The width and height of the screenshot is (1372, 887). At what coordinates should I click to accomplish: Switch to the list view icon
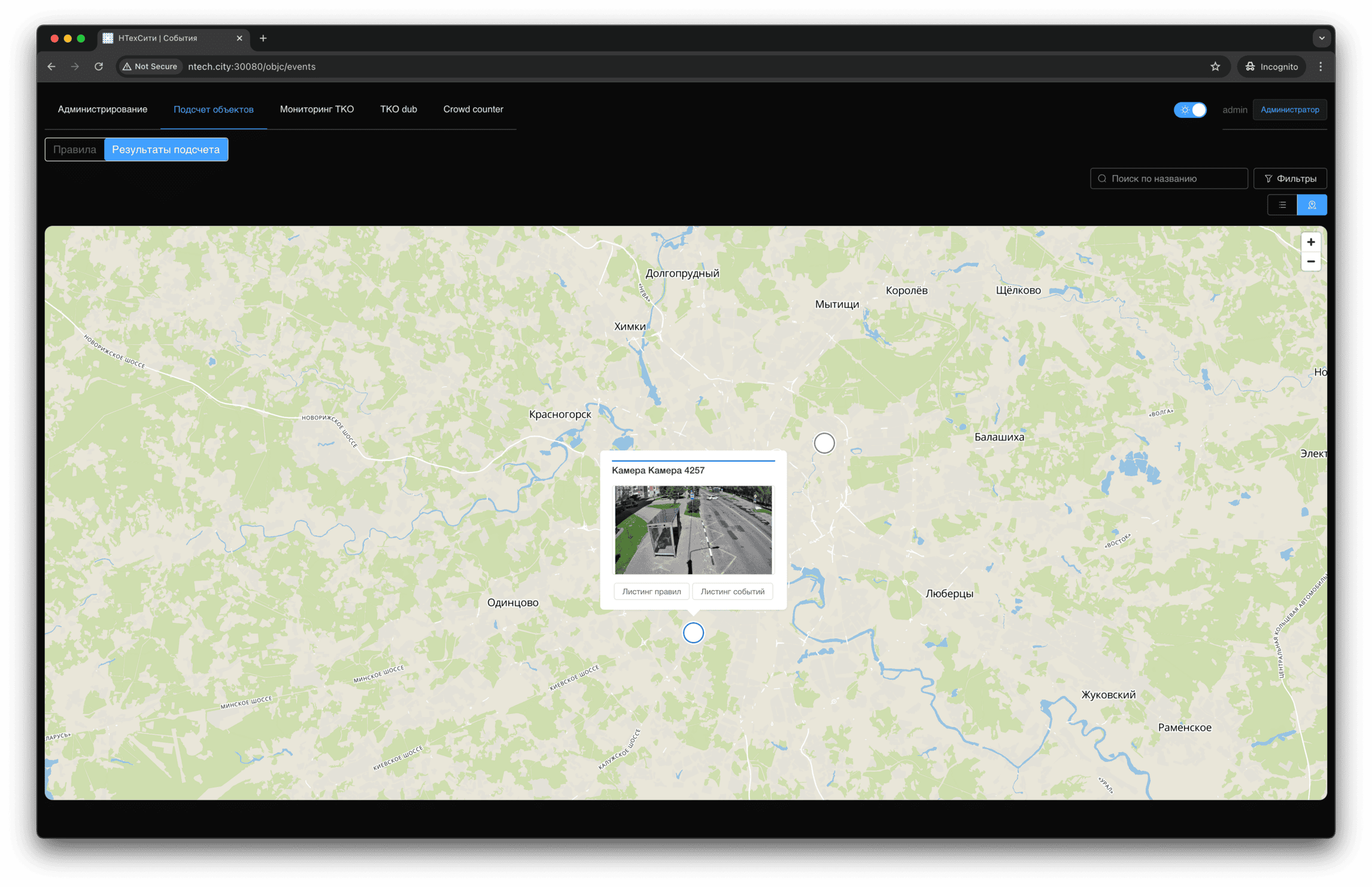pyautogui.click(x=1282, y=205)
